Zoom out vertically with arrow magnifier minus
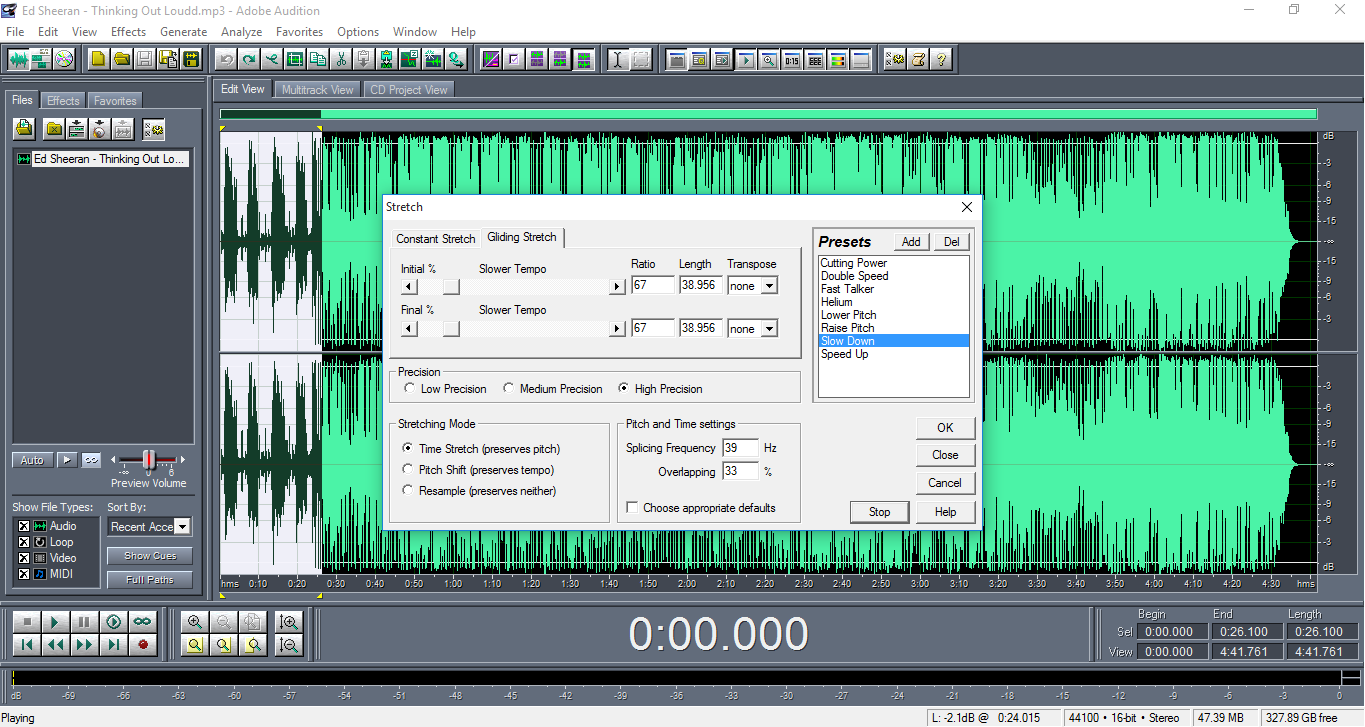Viewport: 1365px width, 727px height. 290,645
